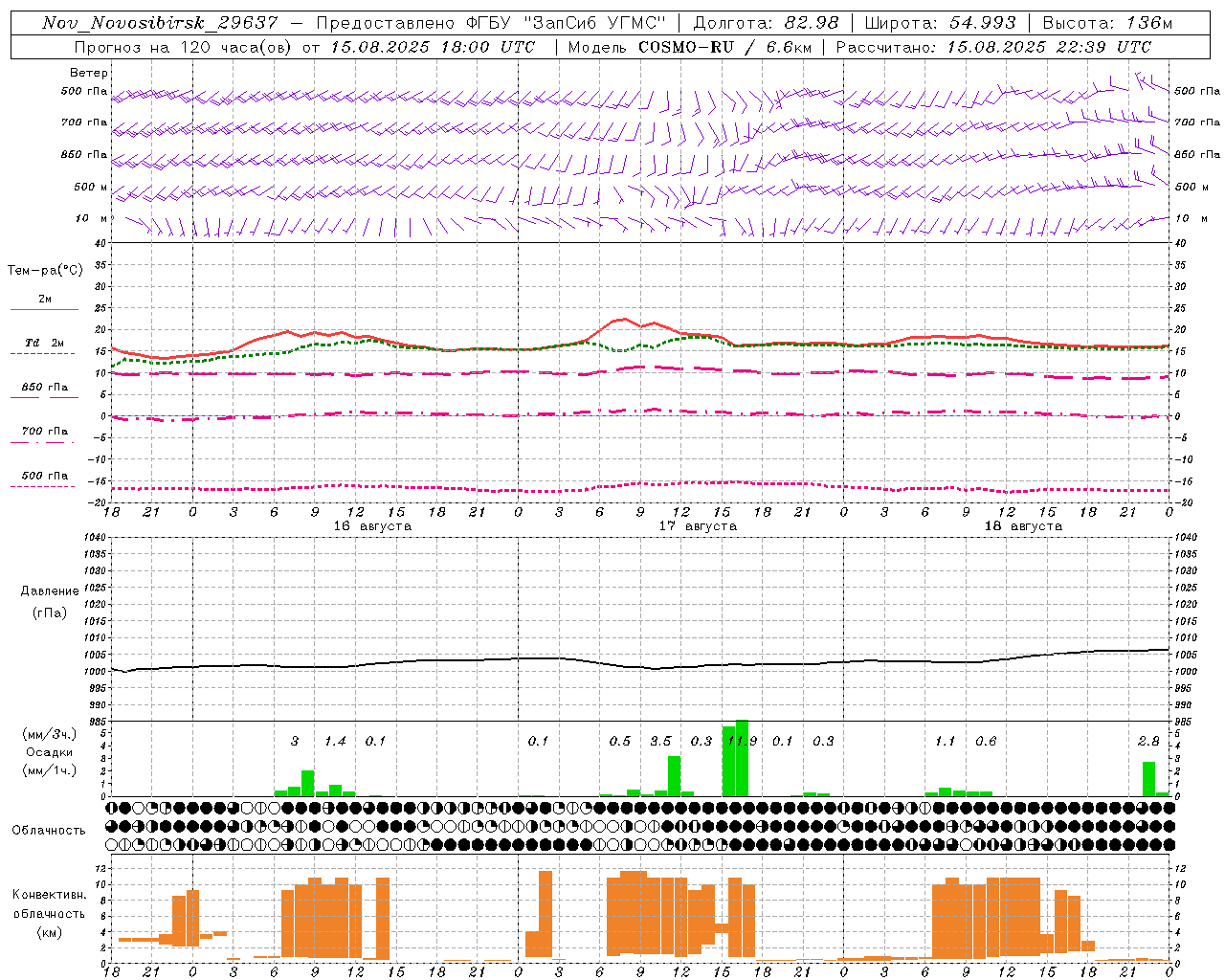Click the 0.5 precipitation total value
The height and width of the screenshot is (980, 1225).
(620, 741)
